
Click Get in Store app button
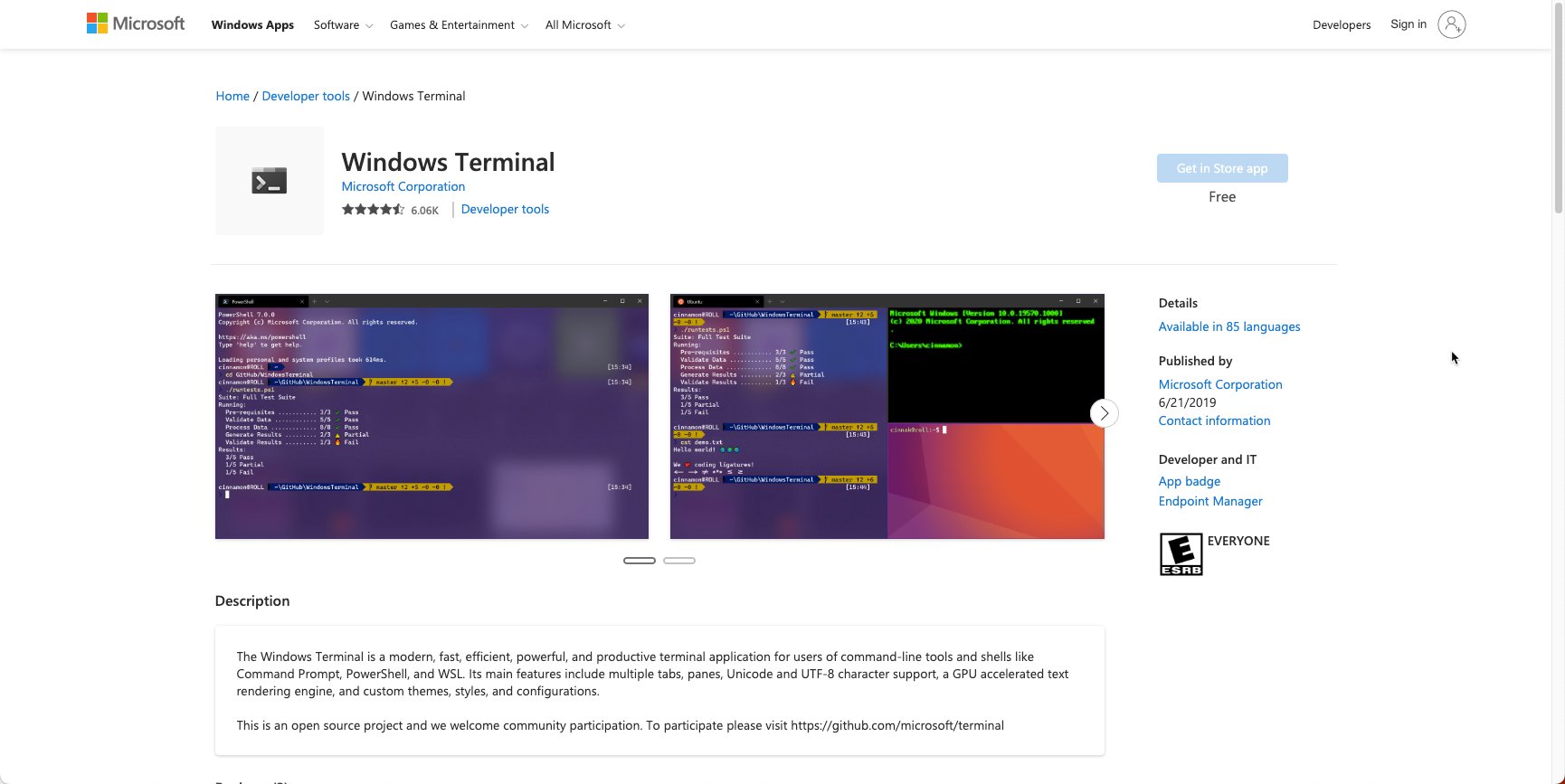(x=1222, y=168)
